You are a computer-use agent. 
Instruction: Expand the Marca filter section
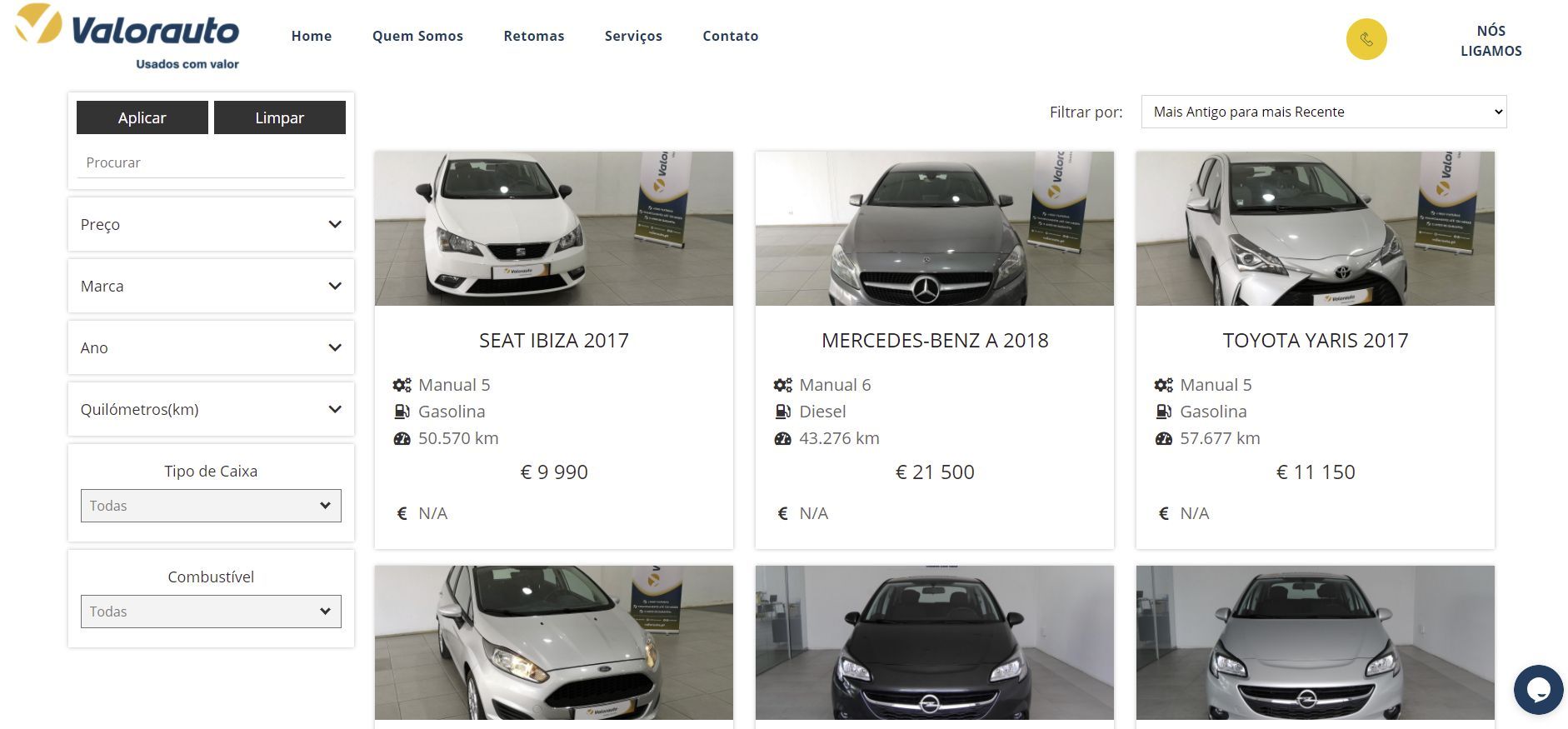(x=210, y=286)
